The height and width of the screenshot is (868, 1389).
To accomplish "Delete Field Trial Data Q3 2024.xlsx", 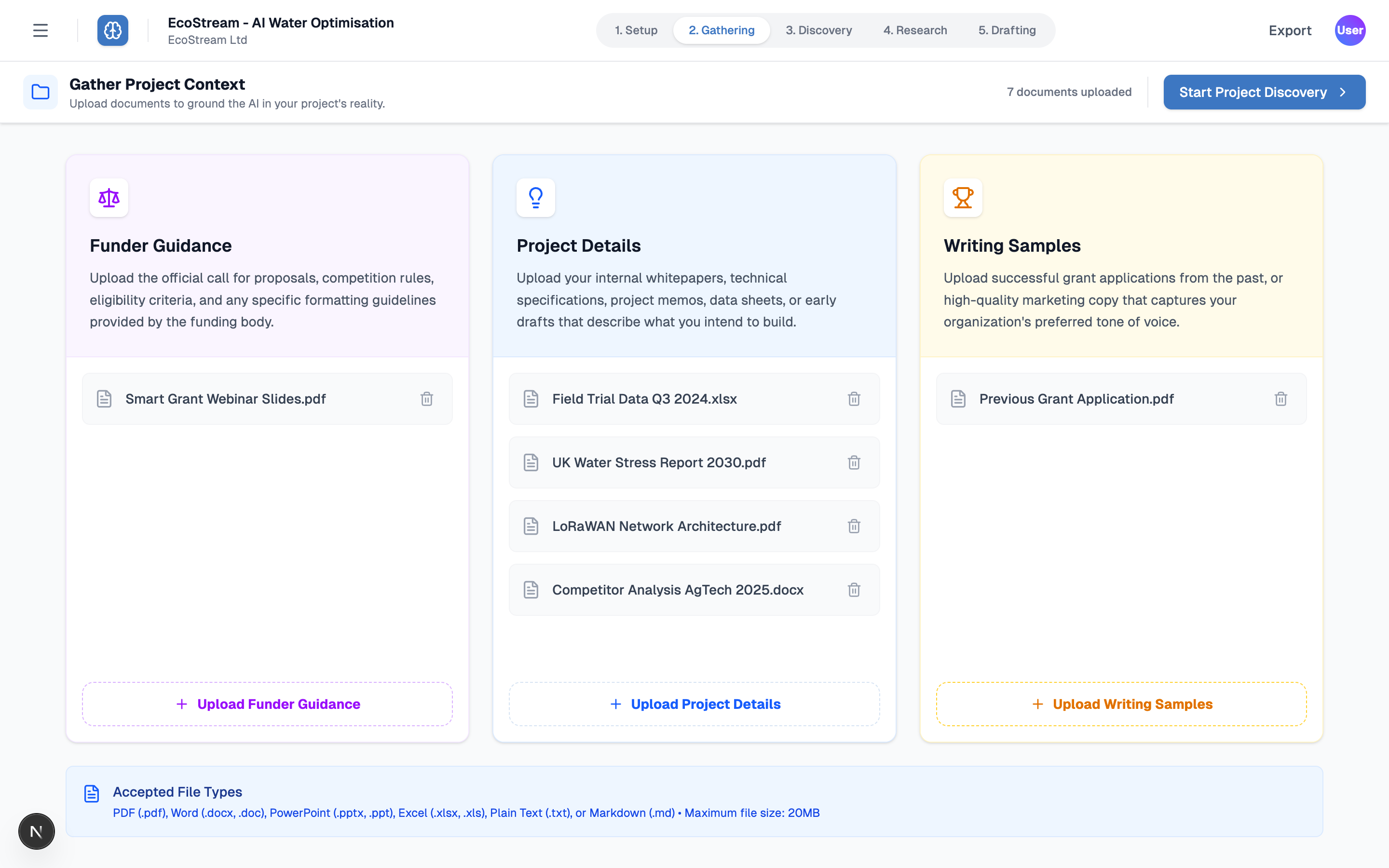I will tap(854, 399).
